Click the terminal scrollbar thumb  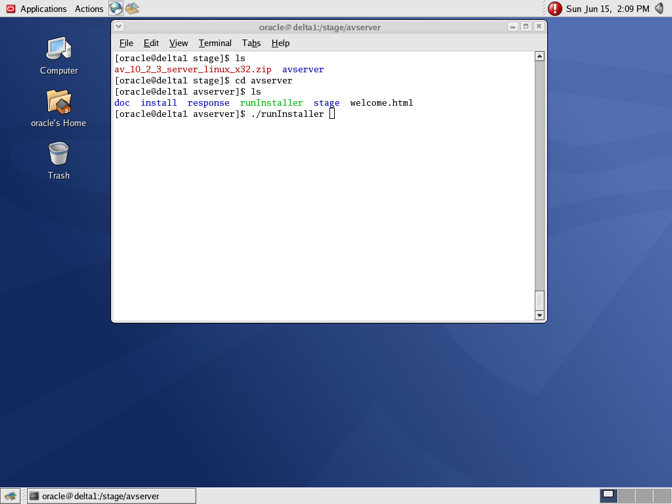[540, 300]
